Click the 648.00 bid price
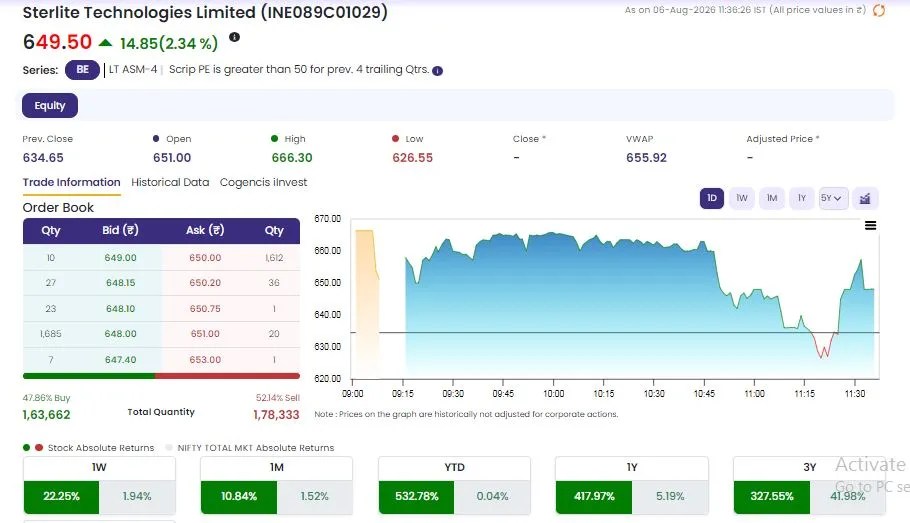This screenshot has width=910, height=523. (x=121, y=334)
